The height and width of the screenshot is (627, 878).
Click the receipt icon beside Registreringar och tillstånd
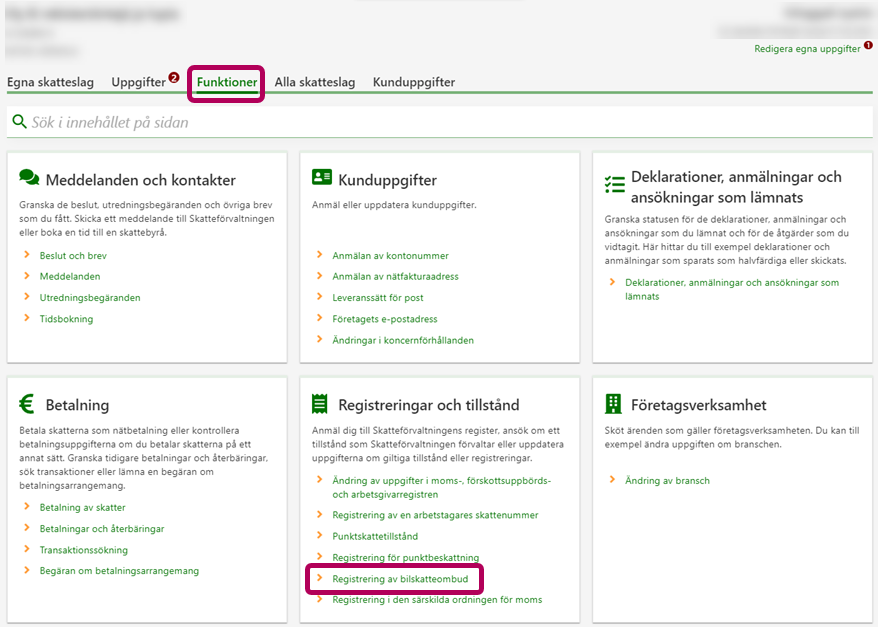pyautogui.click(x=320, y=404)
